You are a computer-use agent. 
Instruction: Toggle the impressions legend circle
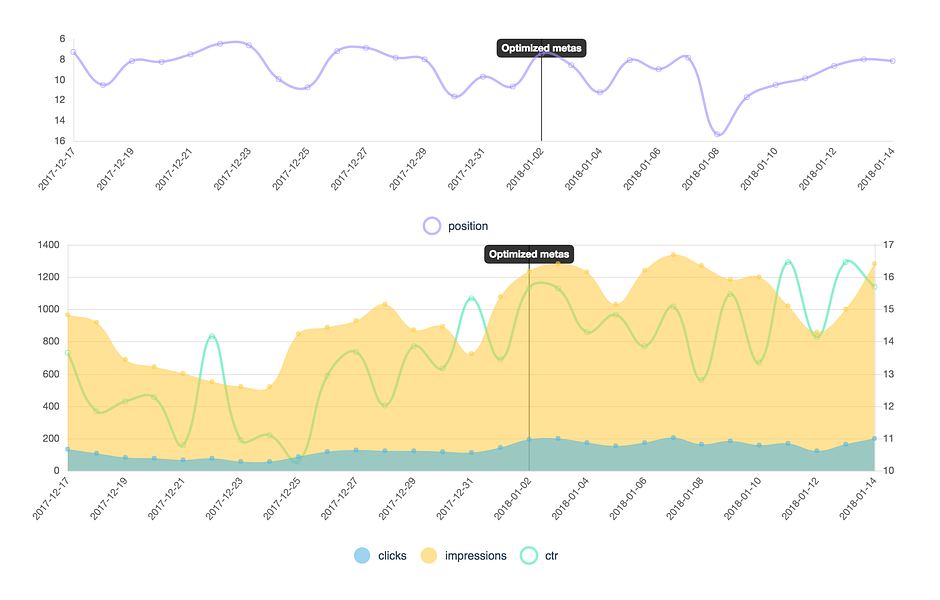(428, 556)
